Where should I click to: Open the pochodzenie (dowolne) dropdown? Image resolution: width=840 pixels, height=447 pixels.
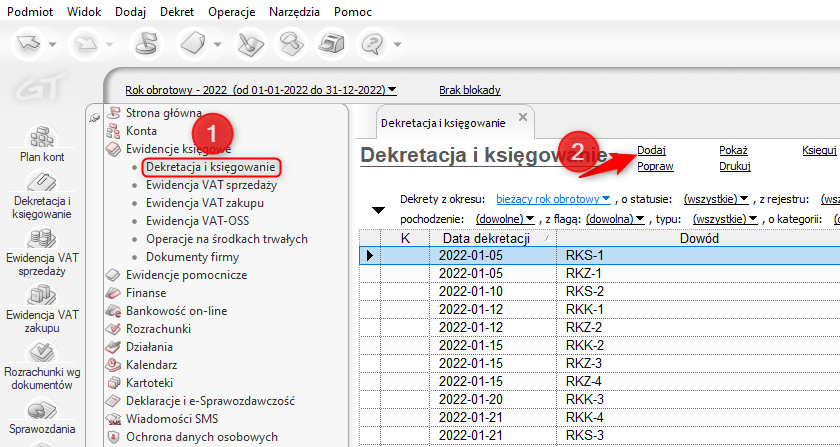coord(505,219)
